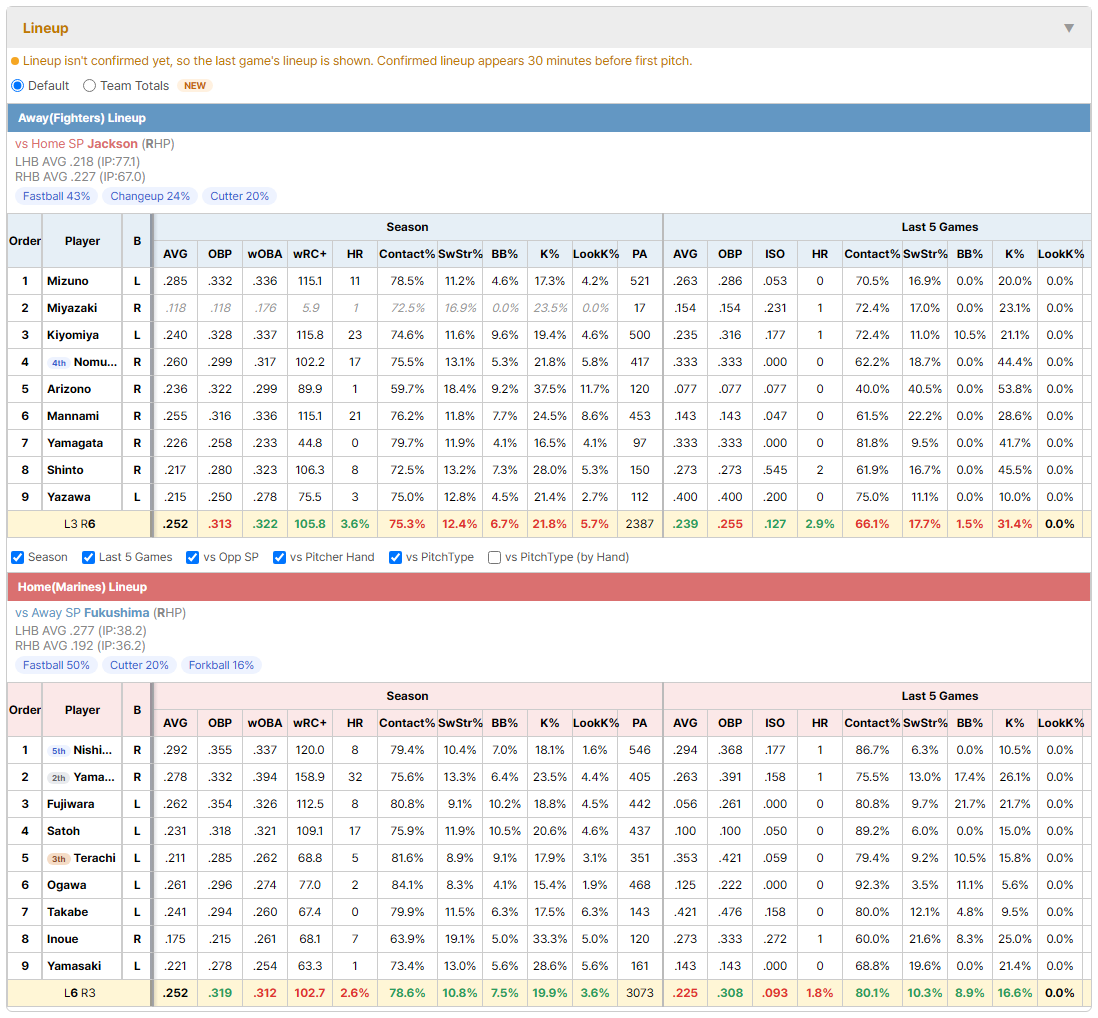Click the 2th badge beside Yama...
The image size is (1098, 1018).
pyautogui.click(x=59, y=778)
